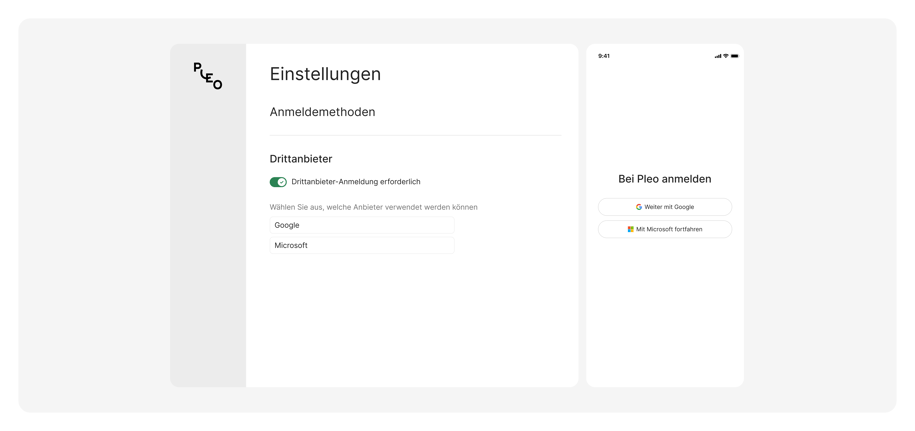Click the battery icon in phone status bar
This screenshot has height=431, width=915.
click(735, 56)
